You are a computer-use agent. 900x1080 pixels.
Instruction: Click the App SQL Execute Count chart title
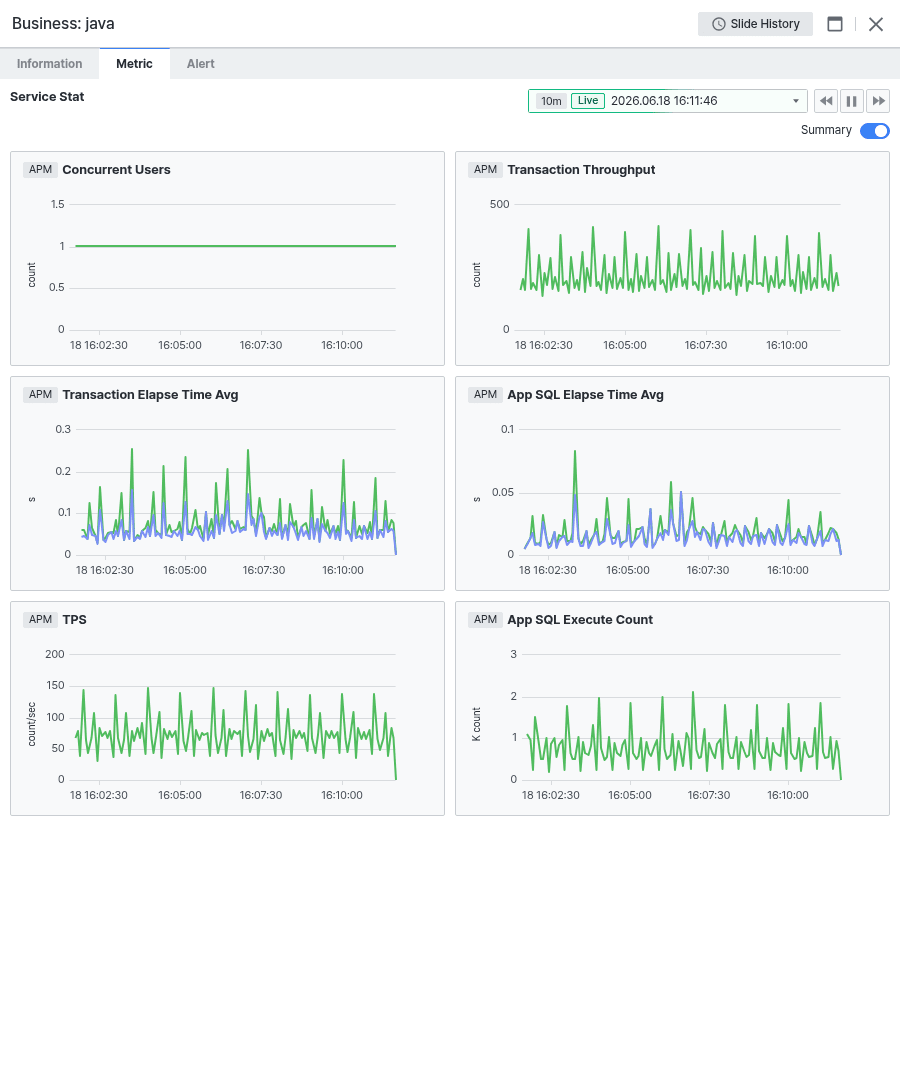click(x=580, y=619)
